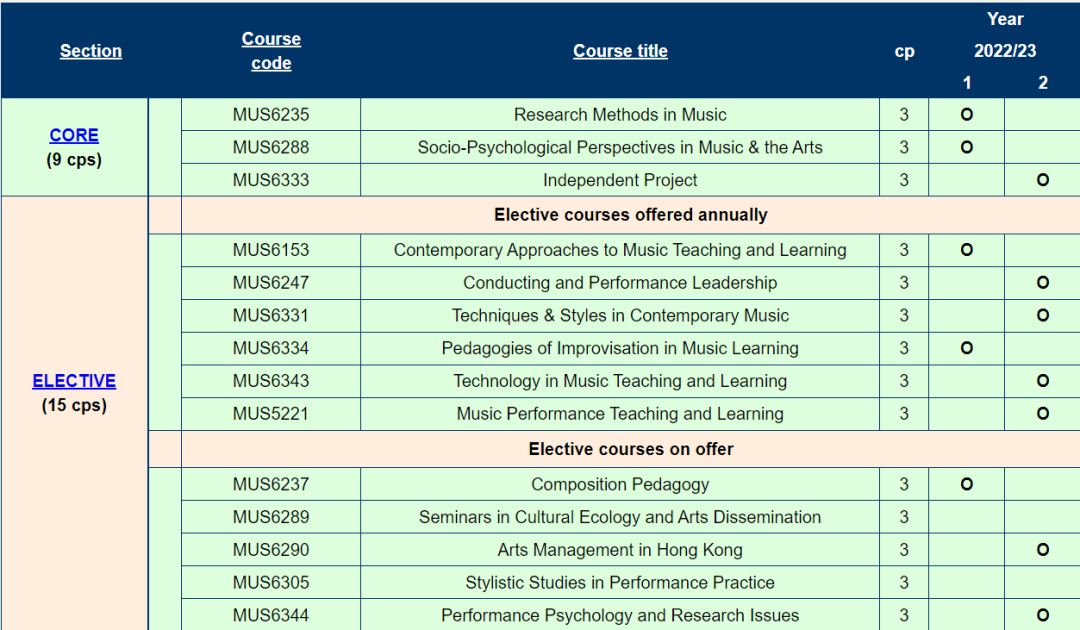Click the Research Methods in Music title

click(x=620, y=115)
